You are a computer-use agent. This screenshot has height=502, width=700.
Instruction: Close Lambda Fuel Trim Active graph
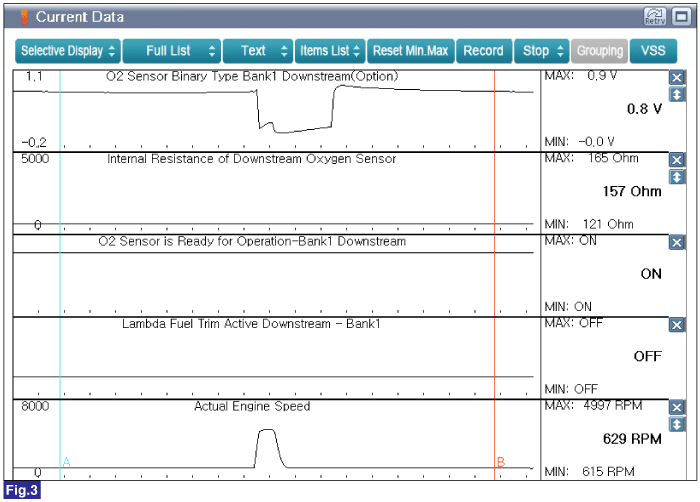click(x=677, y=325)
